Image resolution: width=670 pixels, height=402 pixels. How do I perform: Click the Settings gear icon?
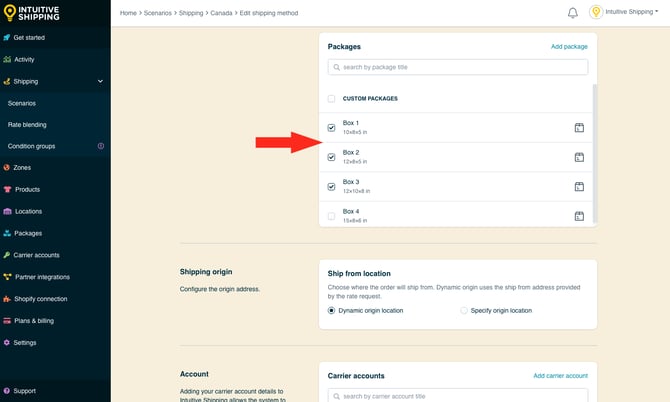pos(6,343)
